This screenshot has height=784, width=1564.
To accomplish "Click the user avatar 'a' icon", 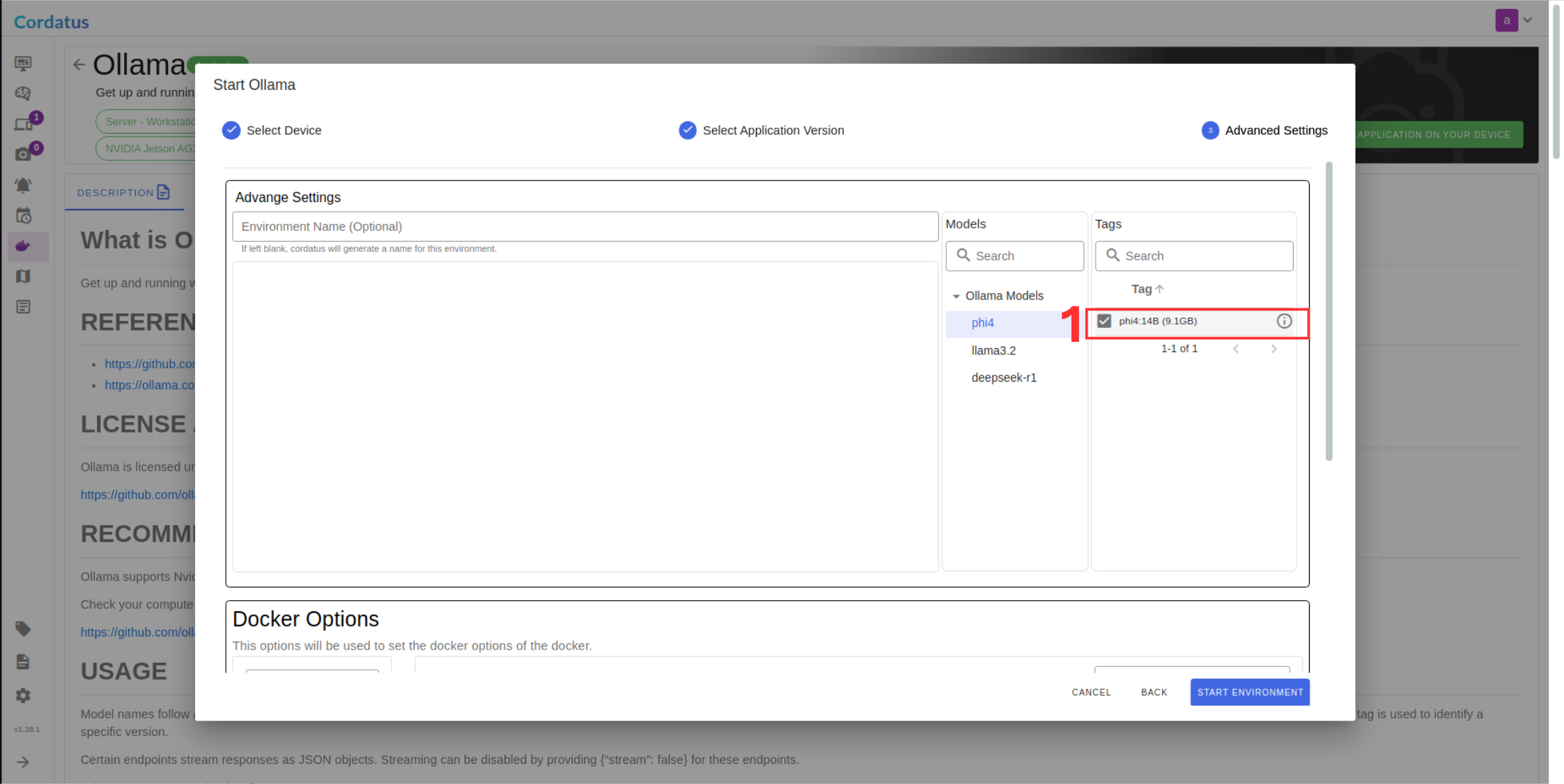I will (x=1506, y=20).
